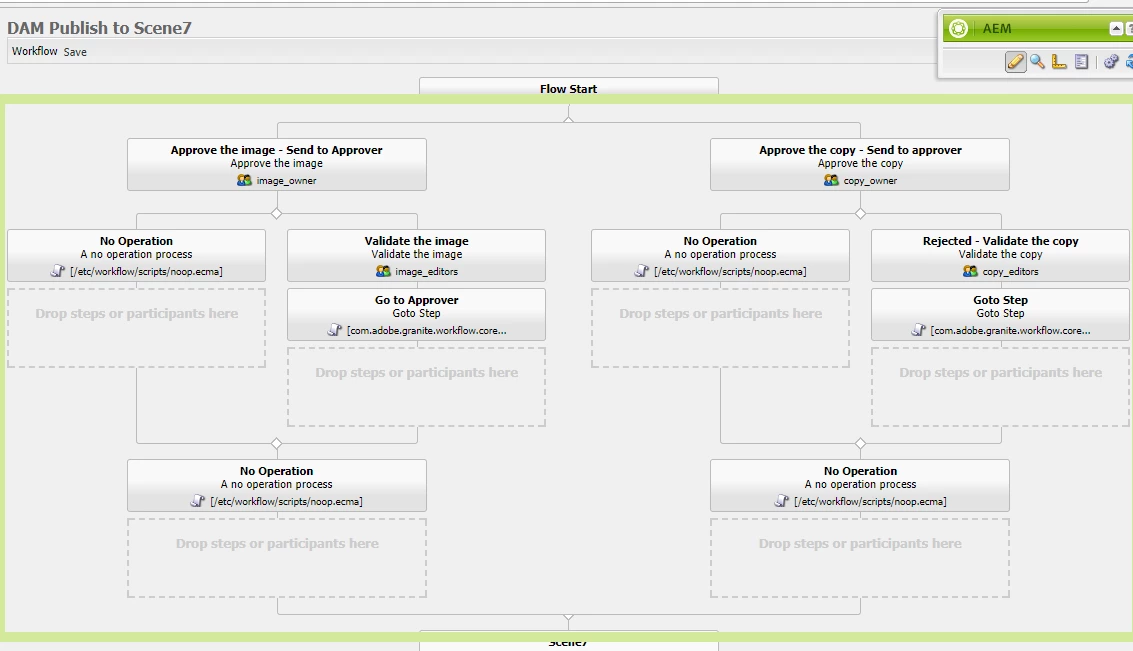Click the AEM logo in sidekick header
This screenshot has height=651, width=1133.
pyautogui.click(x=958, y=28)
